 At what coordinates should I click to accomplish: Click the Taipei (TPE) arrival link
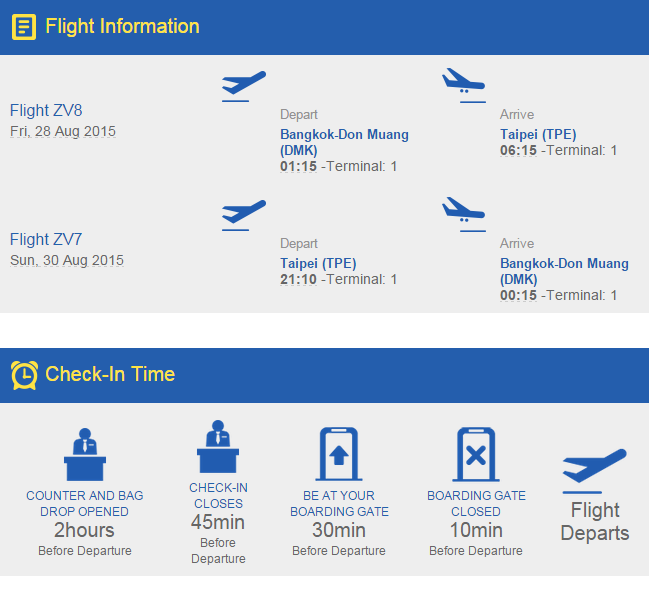point(538,134)
